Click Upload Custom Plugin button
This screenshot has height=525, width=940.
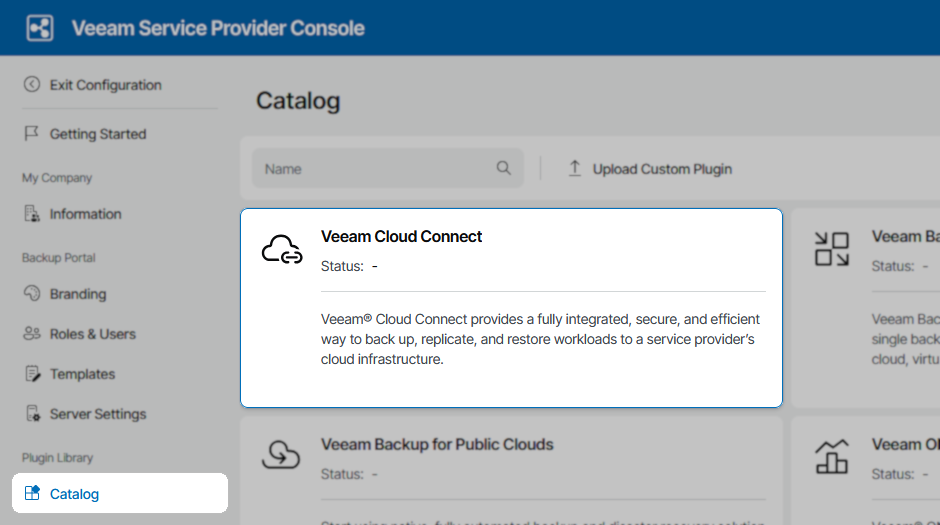[650, 169]
